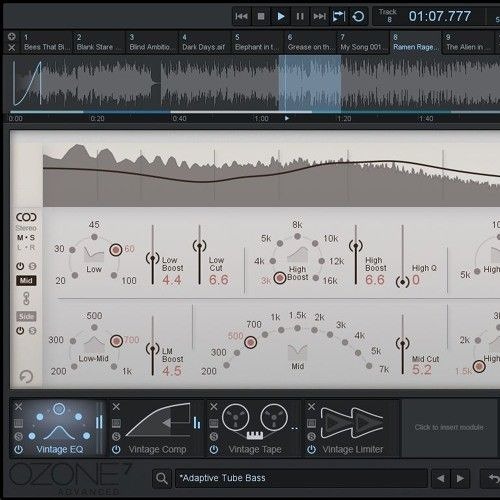Open track 3 Blind Ambitio... tab
The width and height of the screenshot is (500, 500).
[151, 42]
